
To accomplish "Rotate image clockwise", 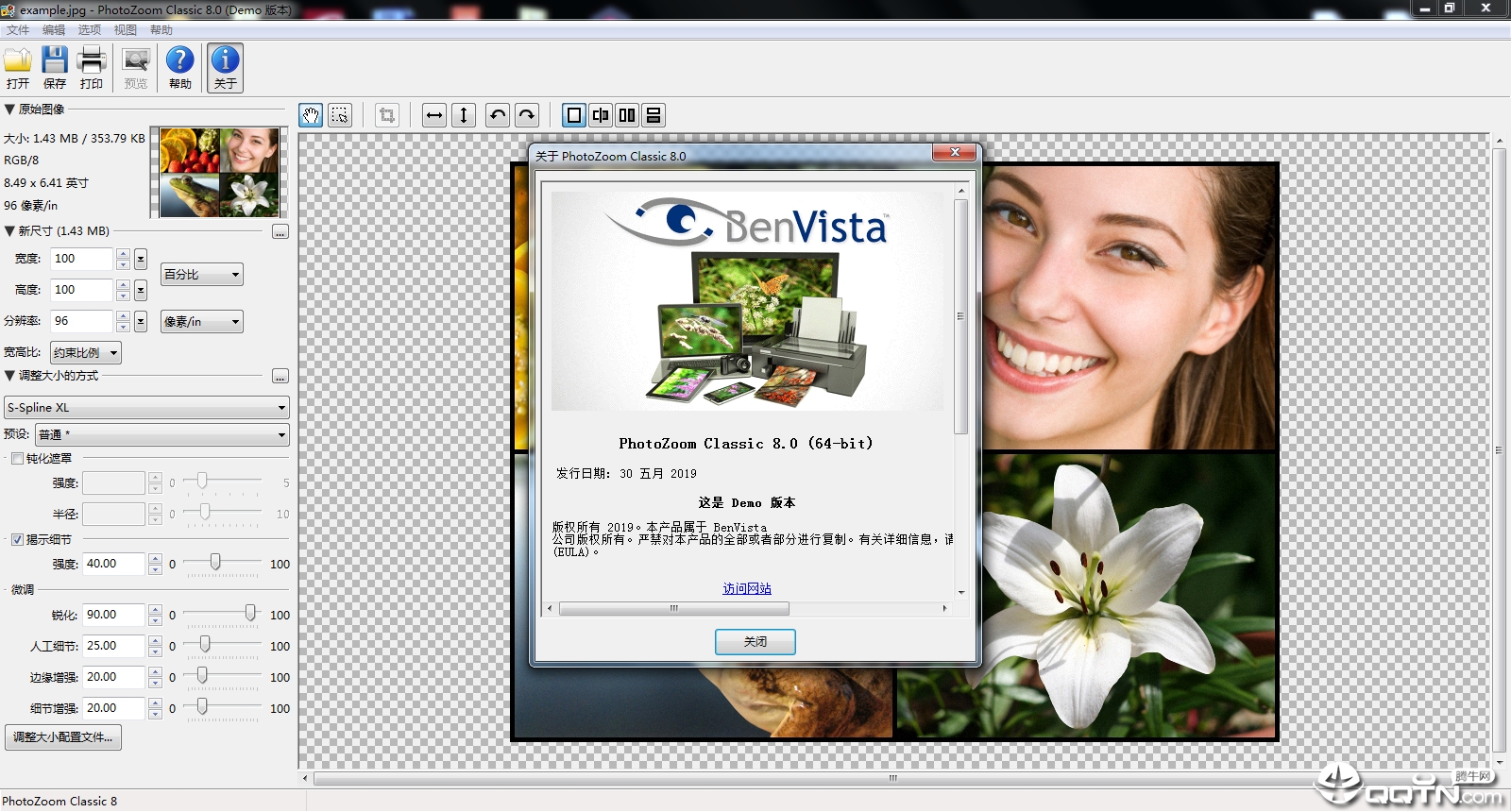I will [527, 115].
